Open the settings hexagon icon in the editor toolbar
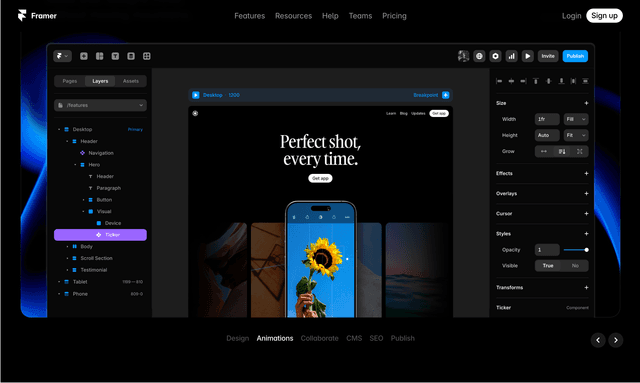Viewport: 640px width, 383px height. (496, 56)
